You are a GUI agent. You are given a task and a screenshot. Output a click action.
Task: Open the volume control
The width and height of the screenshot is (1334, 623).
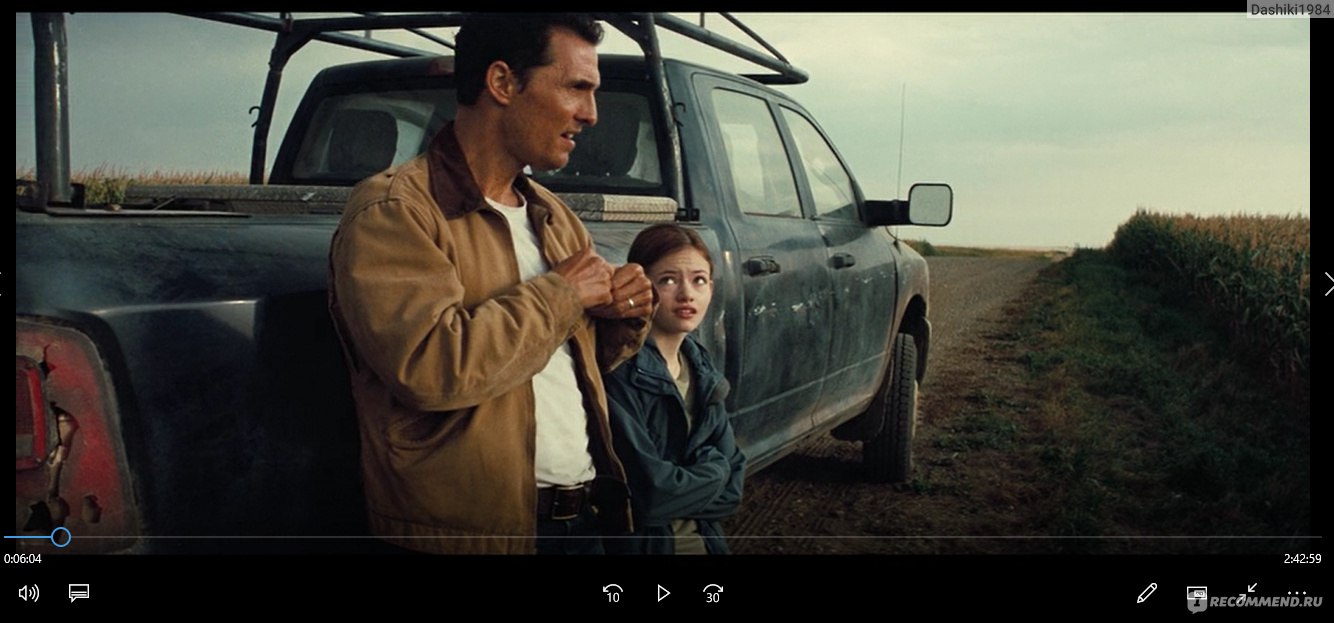(x=29, y=593)
